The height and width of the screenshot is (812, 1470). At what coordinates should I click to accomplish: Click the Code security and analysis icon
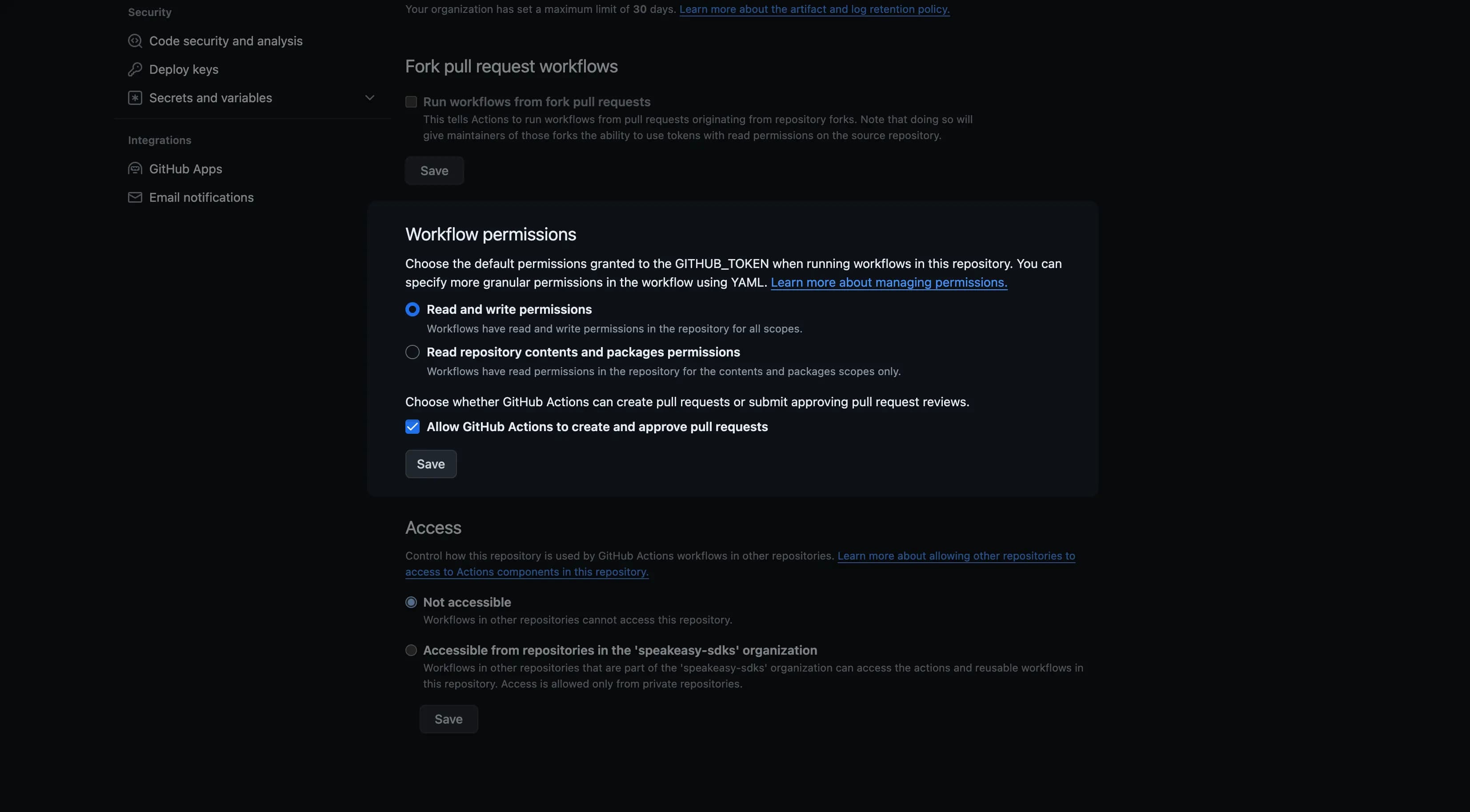point(133,40)
